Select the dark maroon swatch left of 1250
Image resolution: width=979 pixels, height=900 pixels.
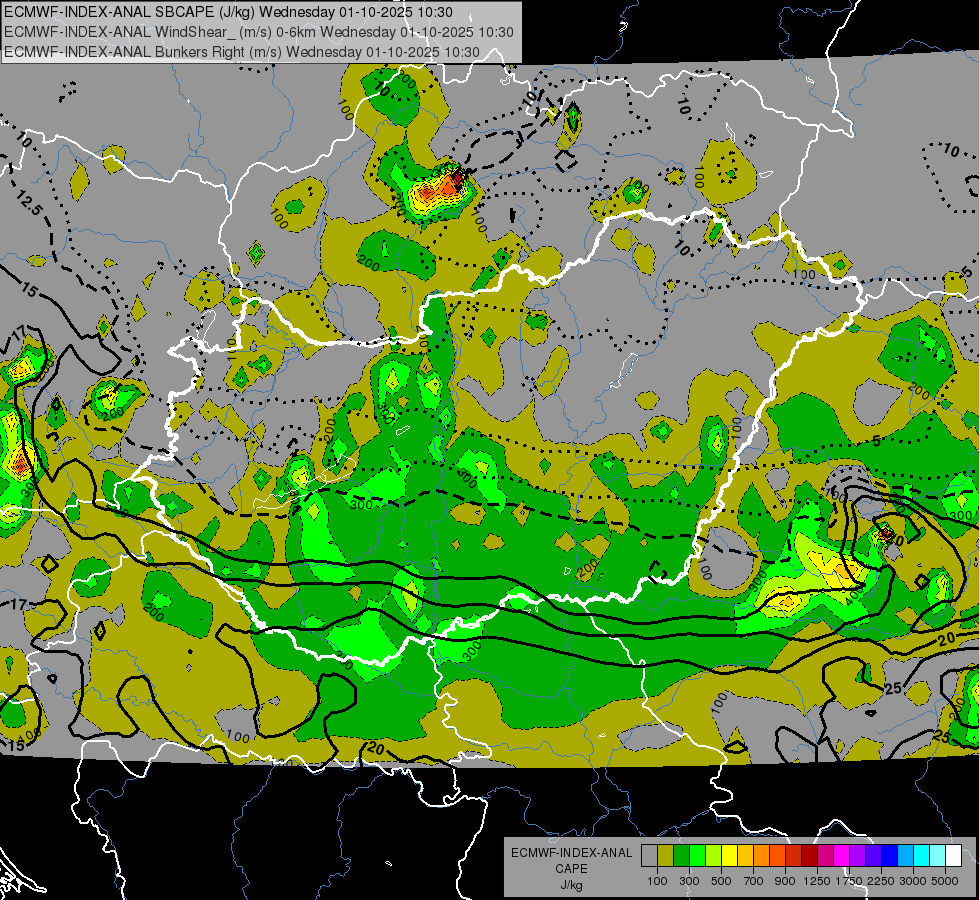809,856
